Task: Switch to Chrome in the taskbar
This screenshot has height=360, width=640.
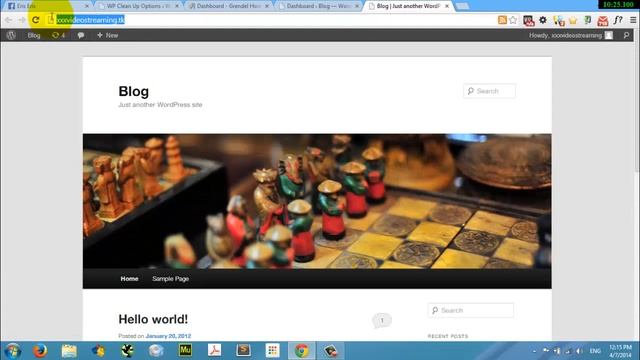Action: pyautogui.click(x=302, y=351)
